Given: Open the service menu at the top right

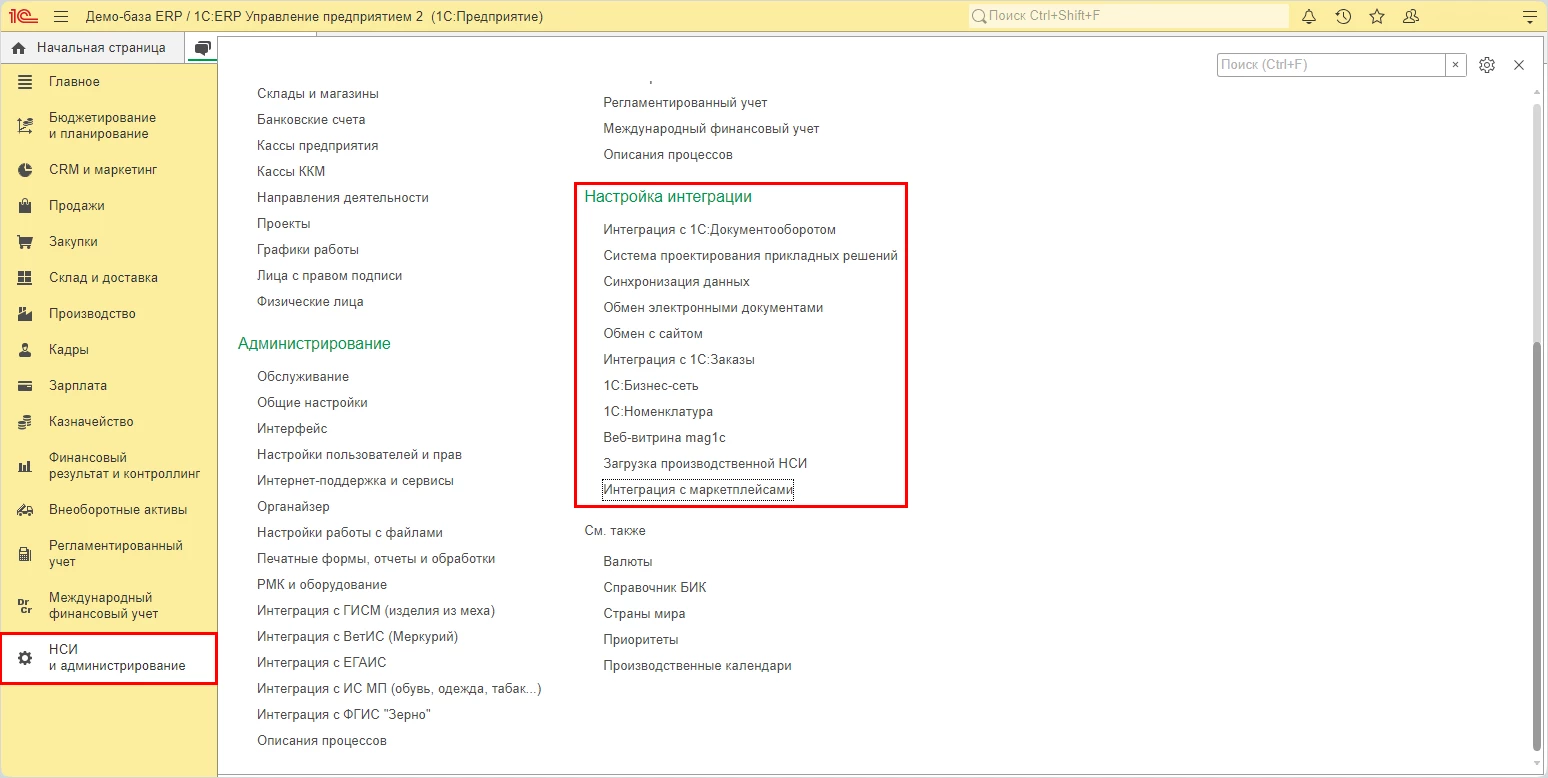Looking at the screenshot, I should coord(1528,17).
